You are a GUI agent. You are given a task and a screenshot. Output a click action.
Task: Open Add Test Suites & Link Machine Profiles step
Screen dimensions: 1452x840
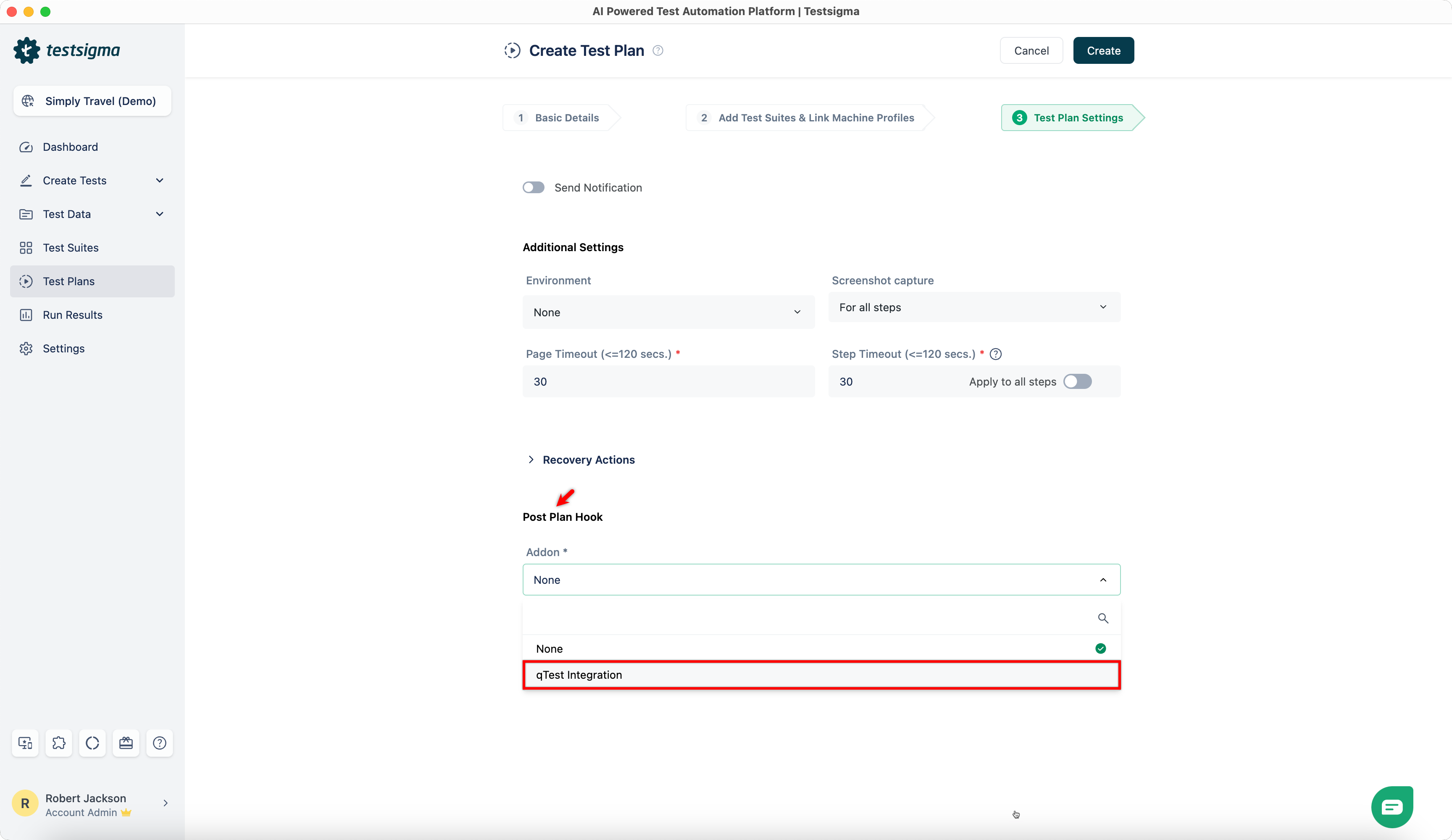tap(807, 118)
